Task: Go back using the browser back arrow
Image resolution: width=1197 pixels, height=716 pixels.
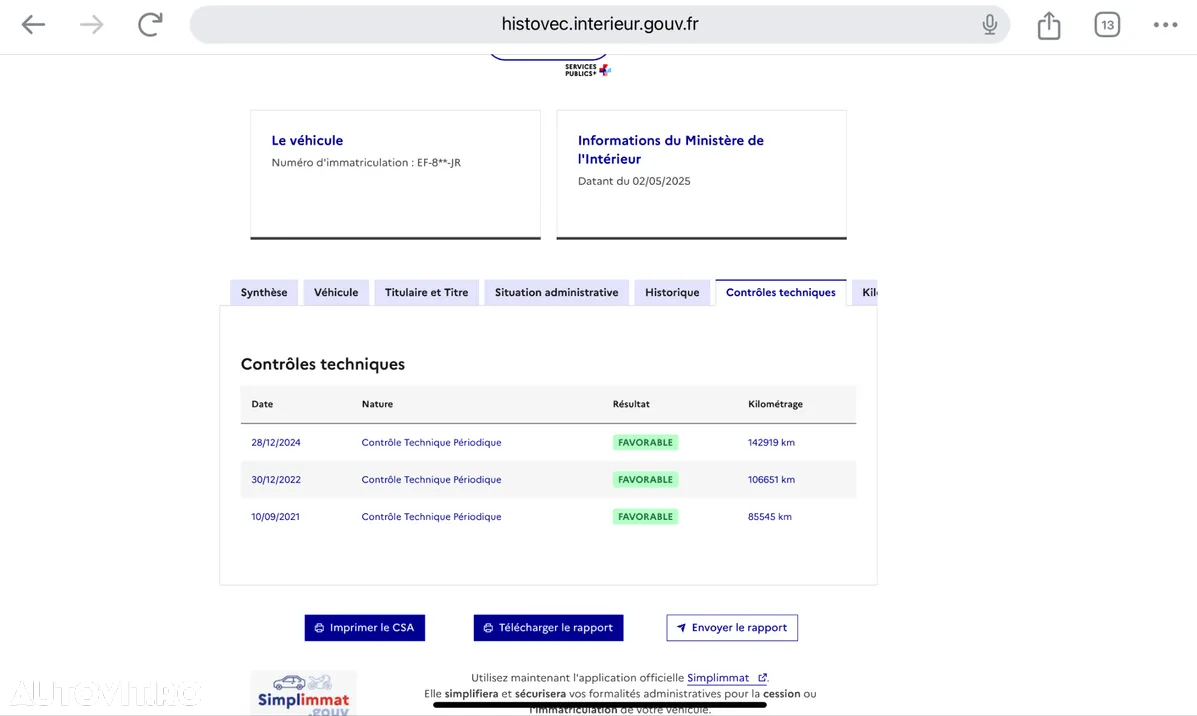Action: 33,24
